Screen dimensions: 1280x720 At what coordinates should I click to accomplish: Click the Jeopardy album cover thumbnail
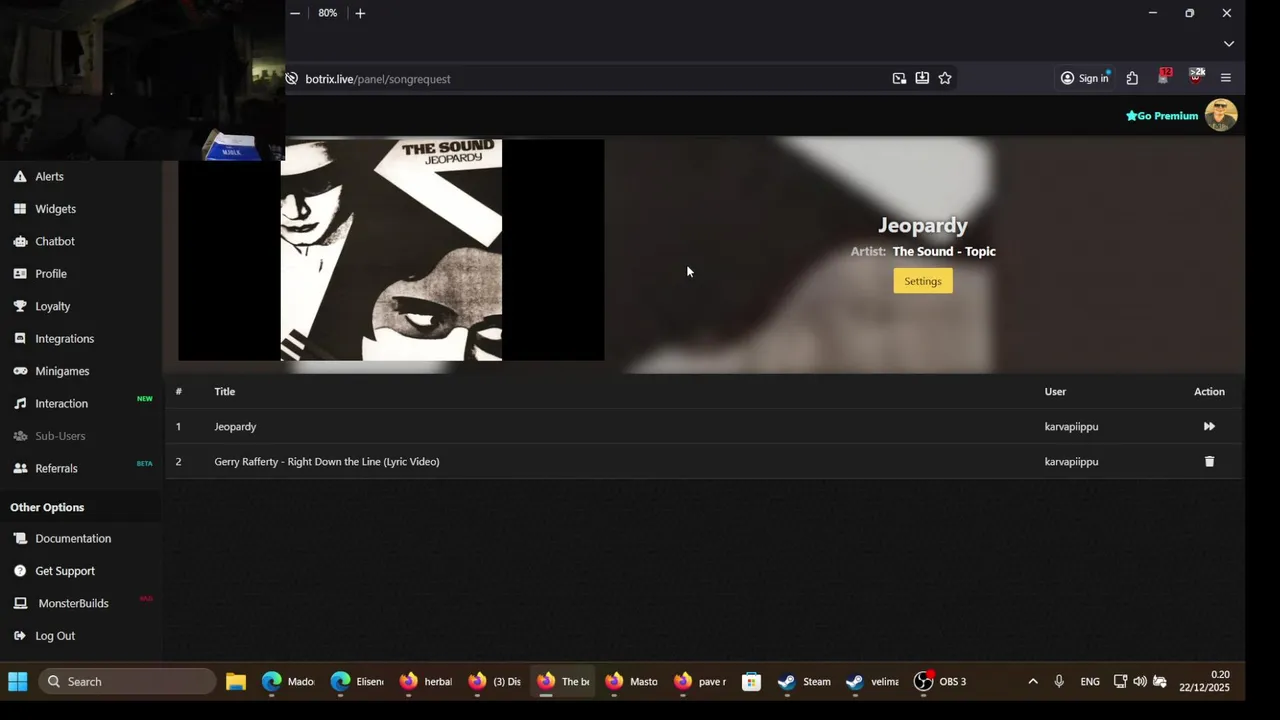391,250
